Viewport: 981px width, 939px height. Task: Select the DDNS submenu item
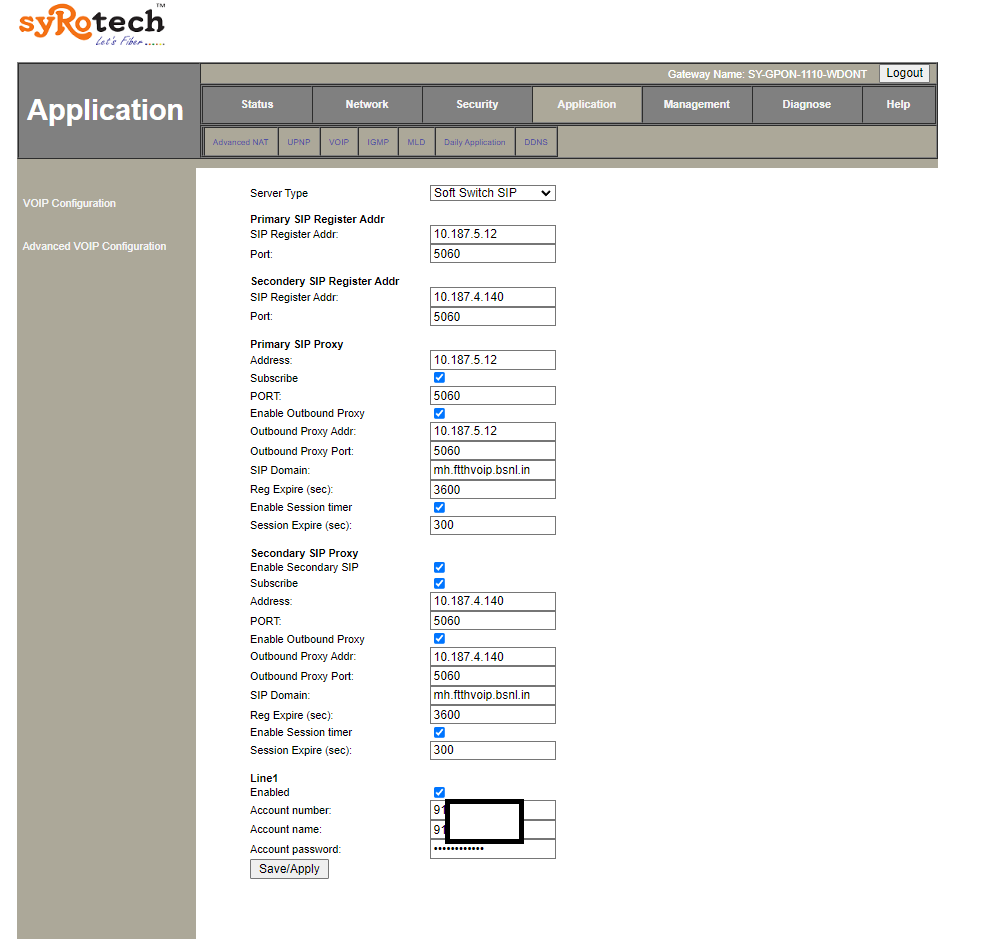(536, 142)
